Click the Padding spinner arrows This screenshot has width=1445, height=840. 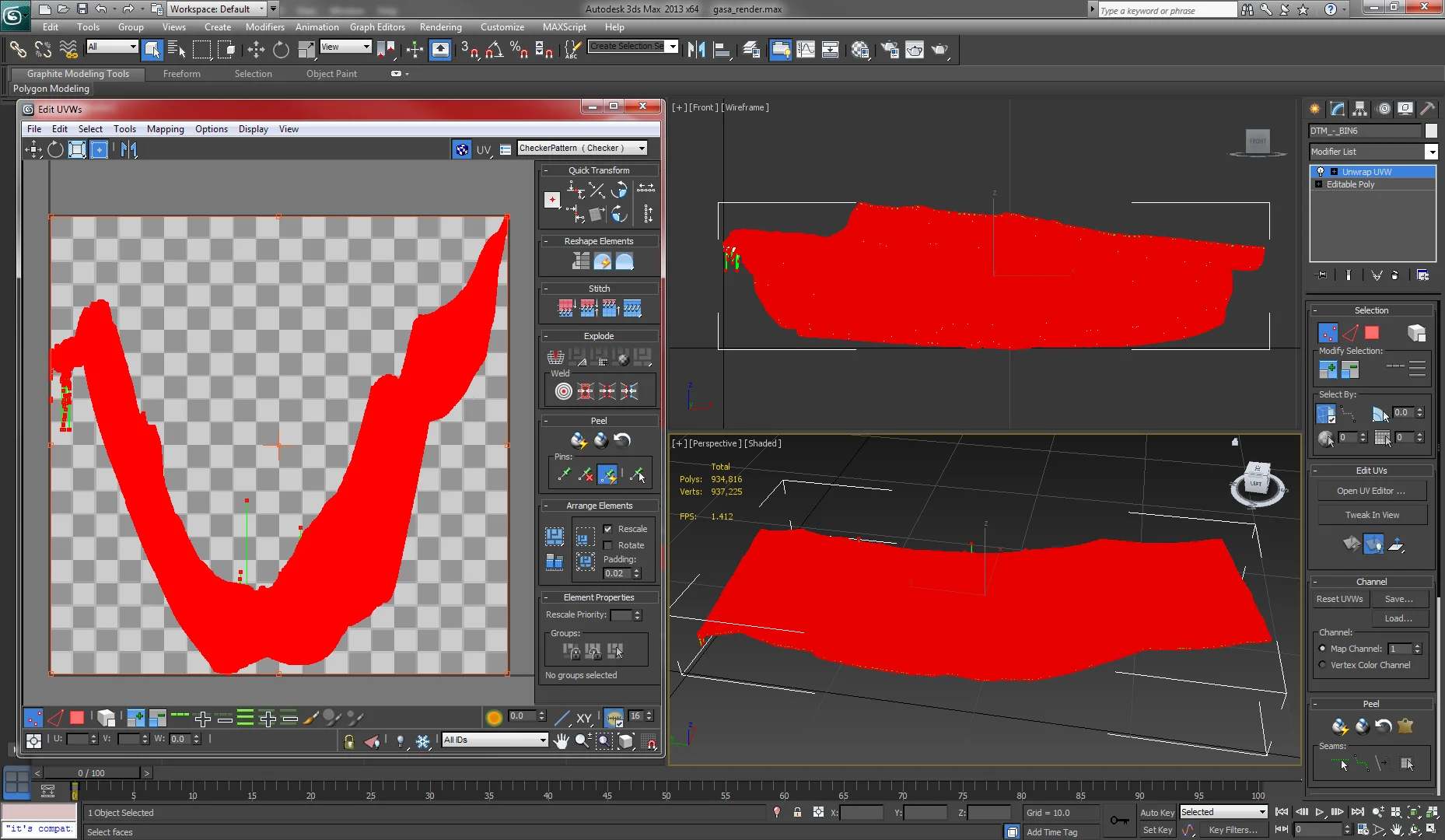tap(637, 573)
